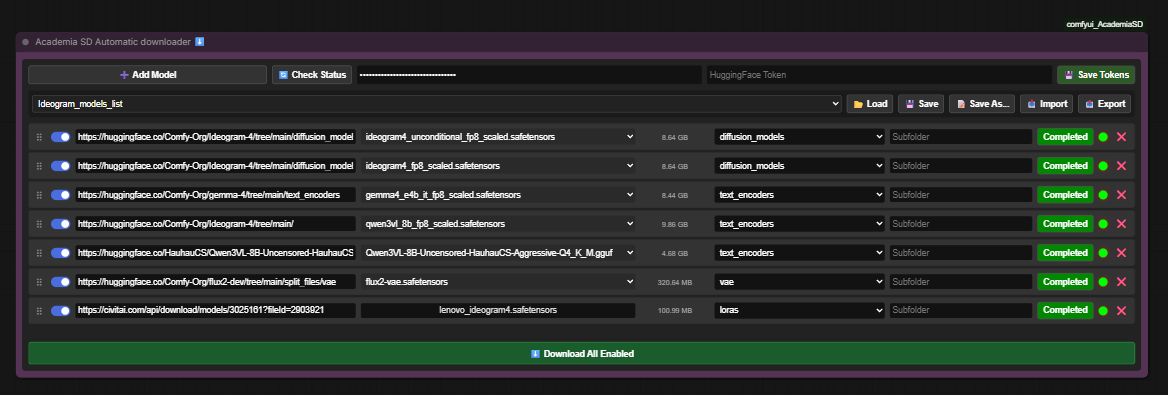Click the Check Status button
Image resolution: width=1168 pixels, height=395 pixels.
(311, 75)
